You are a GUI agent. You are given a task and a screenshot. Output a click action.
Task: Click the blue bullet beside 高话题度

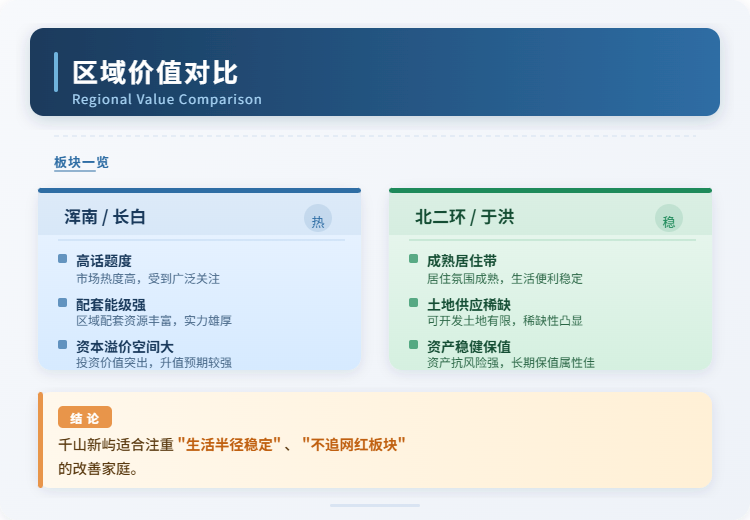tap(63, 259)
